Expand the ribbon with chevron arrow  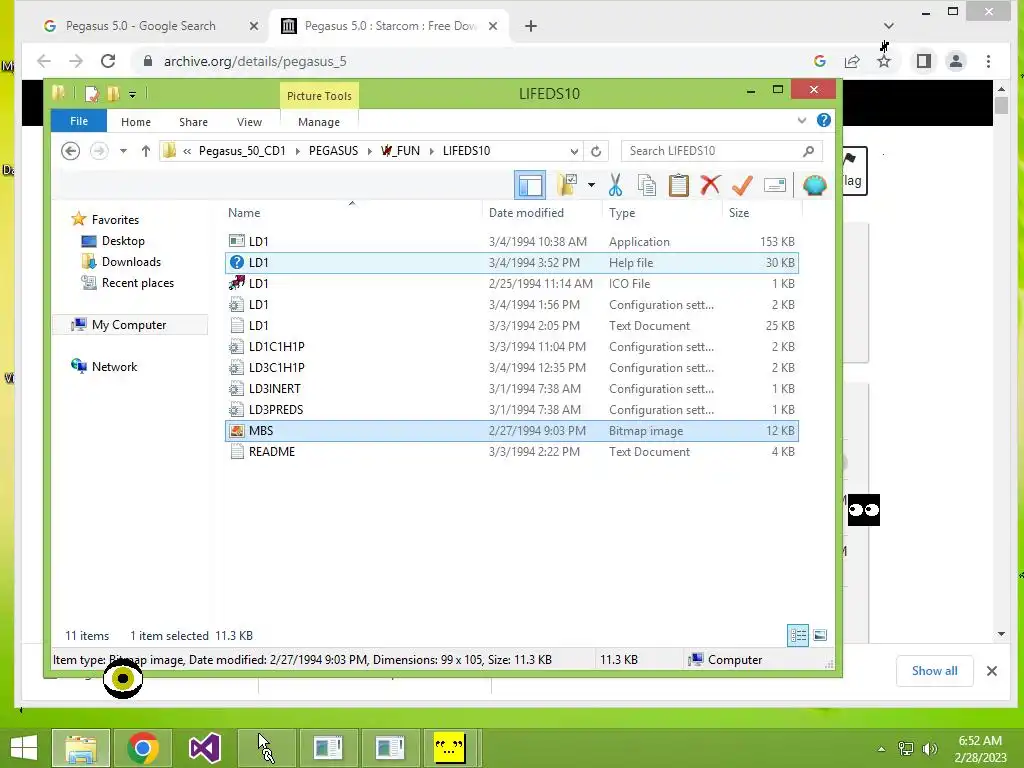(x=802, y=121)
